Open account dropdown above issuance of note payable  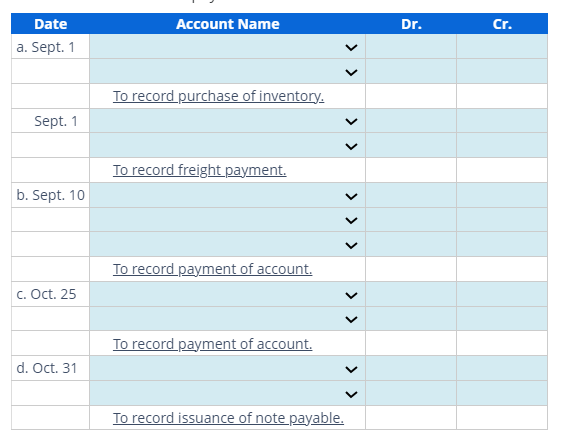point(228,394)
